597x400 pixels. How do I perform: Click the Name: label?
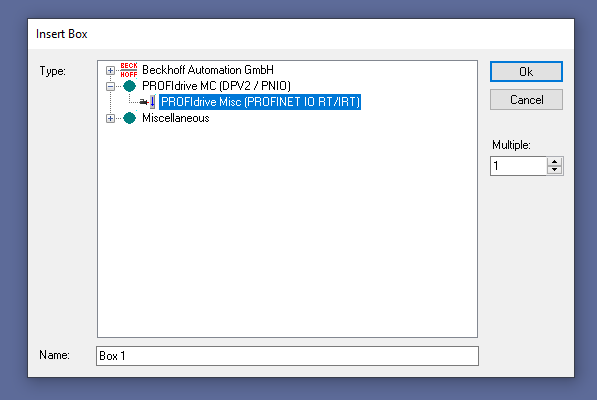coord(54,355)
